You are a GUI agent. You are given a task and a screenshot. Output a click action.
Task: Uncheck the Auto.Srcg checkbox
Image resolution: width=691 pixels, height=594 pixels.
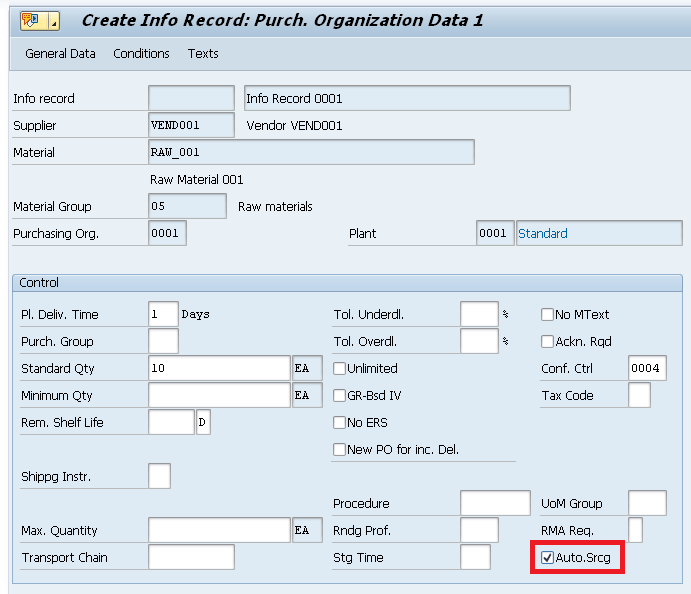tap(547, 557)
